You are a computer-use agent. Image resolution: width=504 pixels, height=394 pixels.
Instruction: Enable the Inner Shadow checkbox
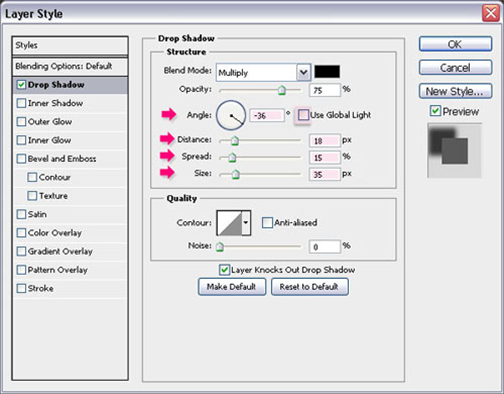tap(21, 103)
